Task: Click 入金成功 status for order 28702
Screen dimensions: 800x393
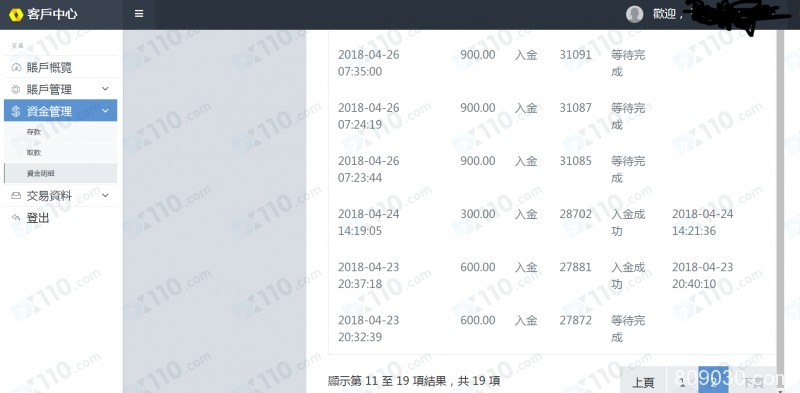Action: (x=628, y=223)
